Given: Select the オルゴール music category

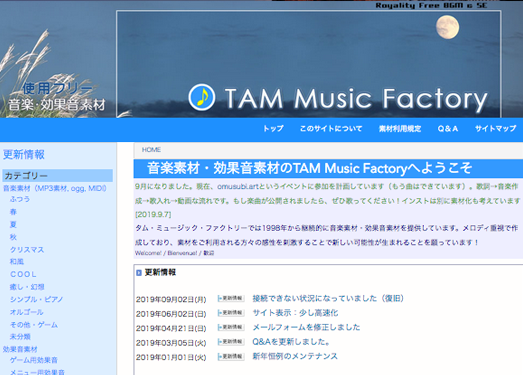Looking at the screenshot, I should point(27,312).
